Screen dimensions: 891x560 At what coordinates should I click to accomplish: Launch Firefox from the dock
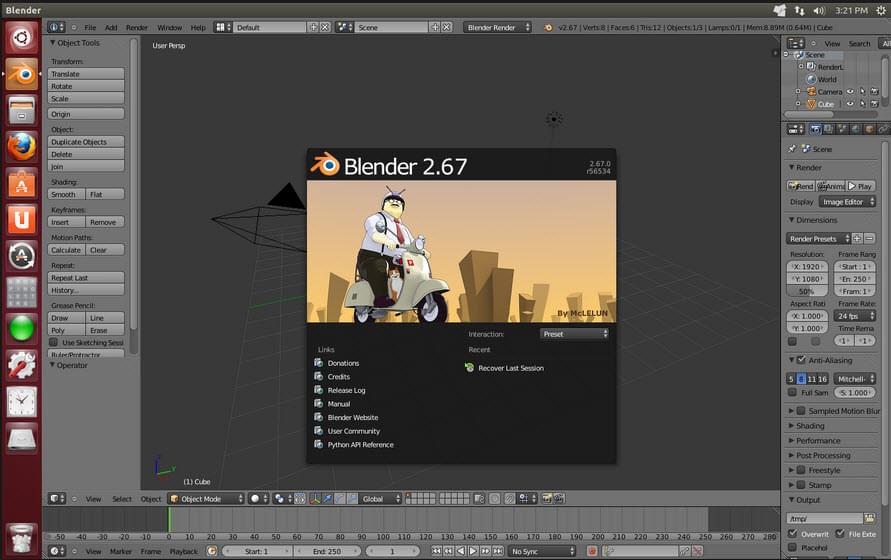[x=22, y=147]
